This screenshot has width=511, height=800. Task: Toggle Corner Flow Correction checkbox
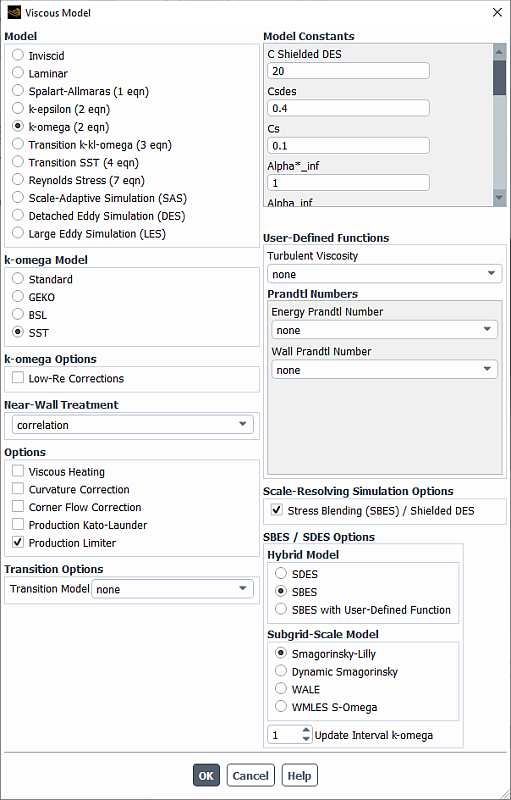(18, 507)
